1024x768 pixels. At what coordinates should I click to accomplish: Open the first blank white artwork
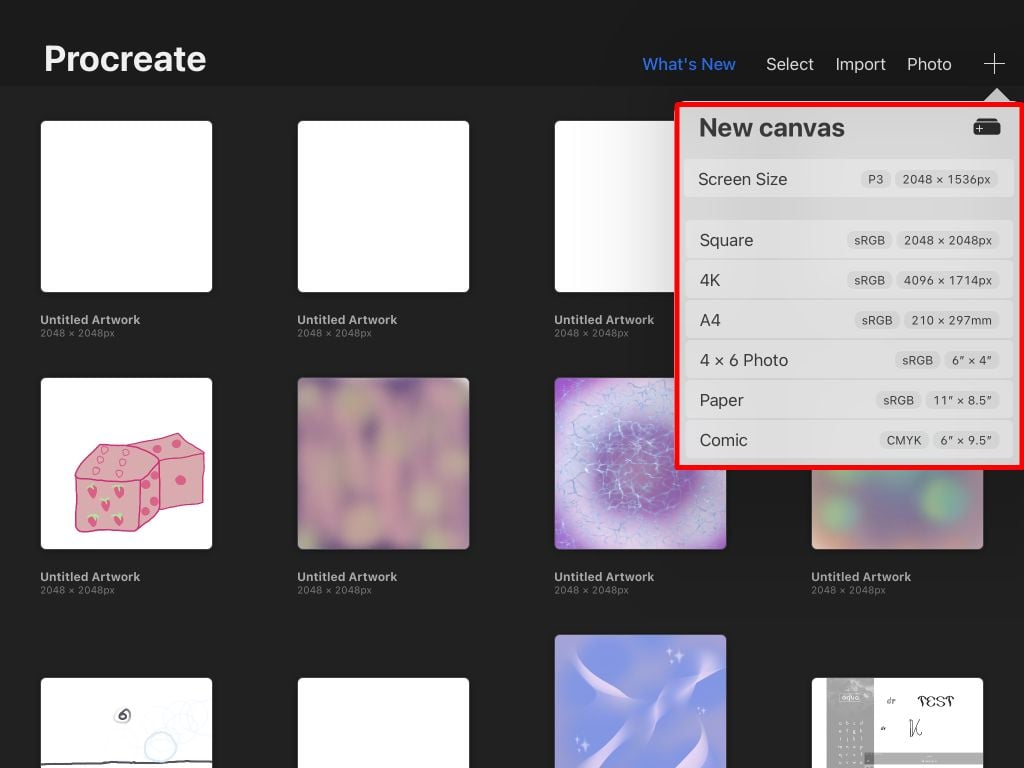pyautogui.click(x=126, y=206)
